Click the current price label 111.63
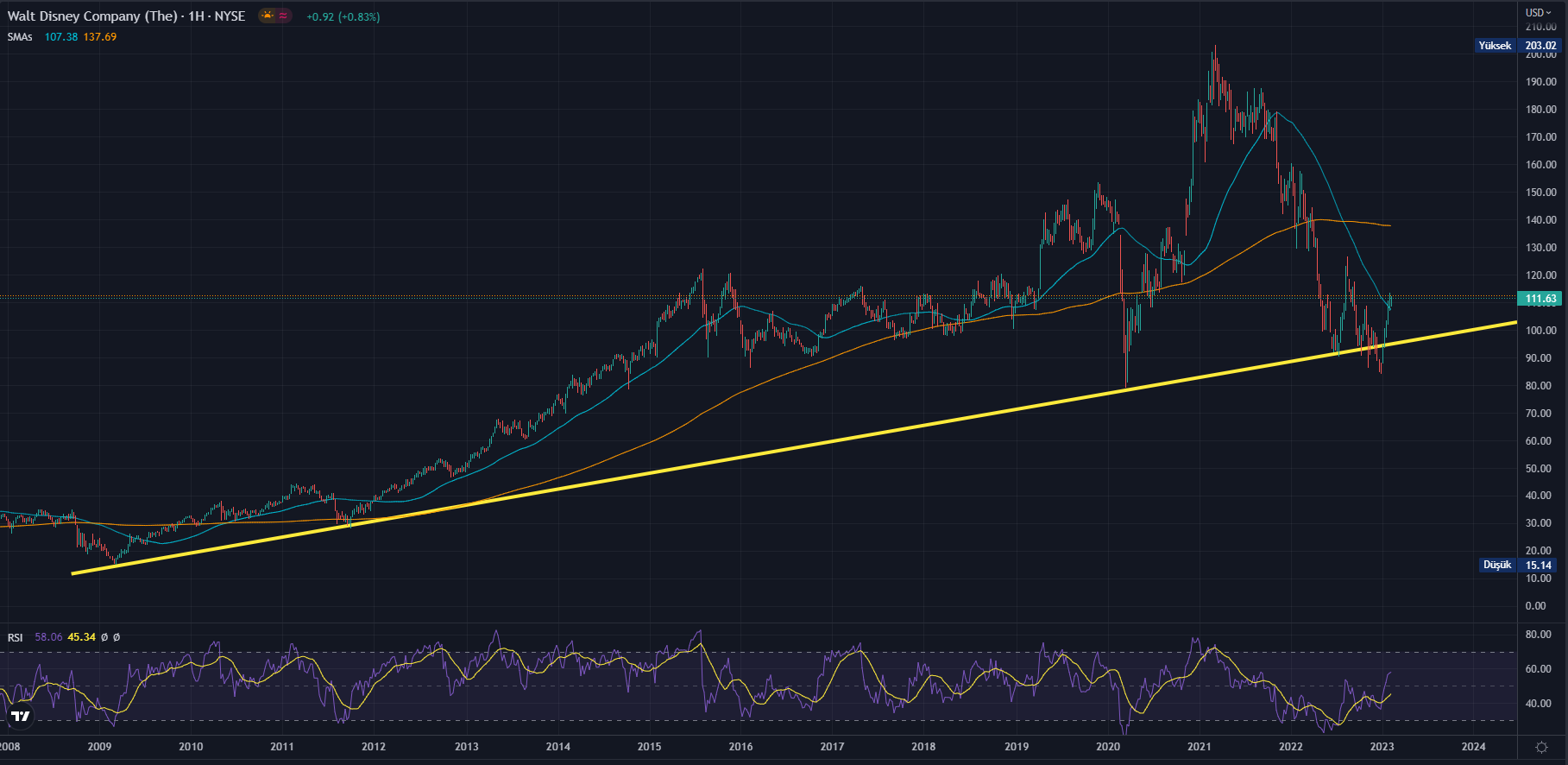Screen dimensions: 1568x765 (1540, 299)
